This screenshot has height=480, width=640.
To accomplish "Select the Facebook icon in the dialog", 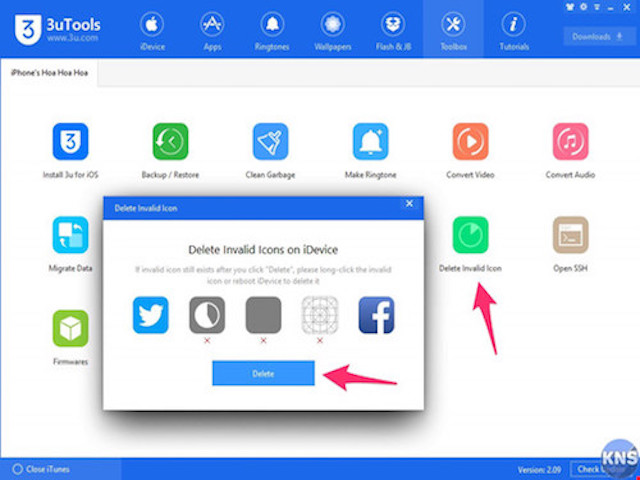I will click(x=376, y=315).
